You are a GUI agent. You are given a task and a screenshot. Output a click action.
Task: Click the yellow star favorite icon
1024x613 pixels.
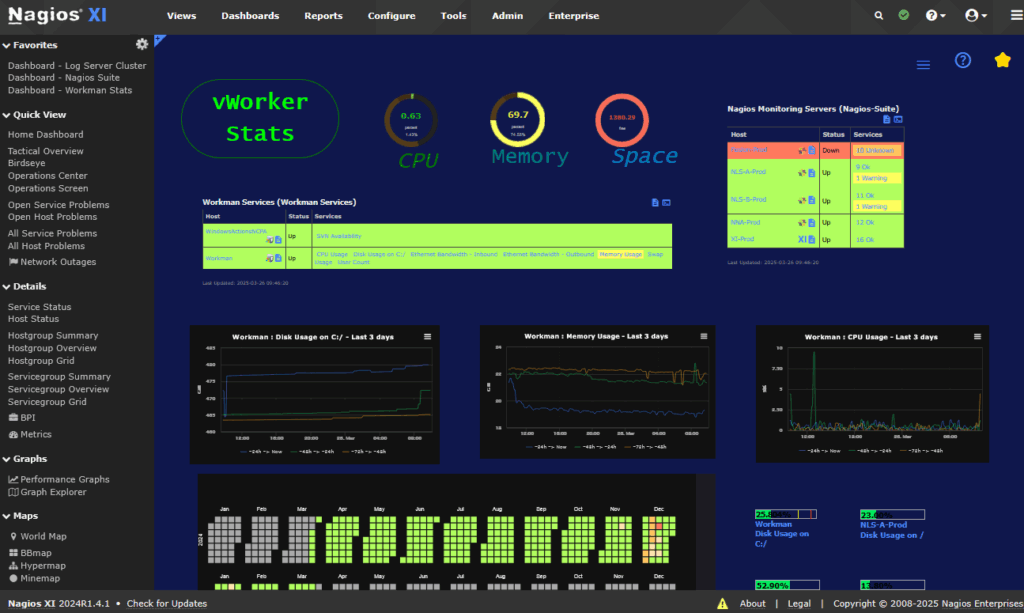click(x=1002, y=61)
